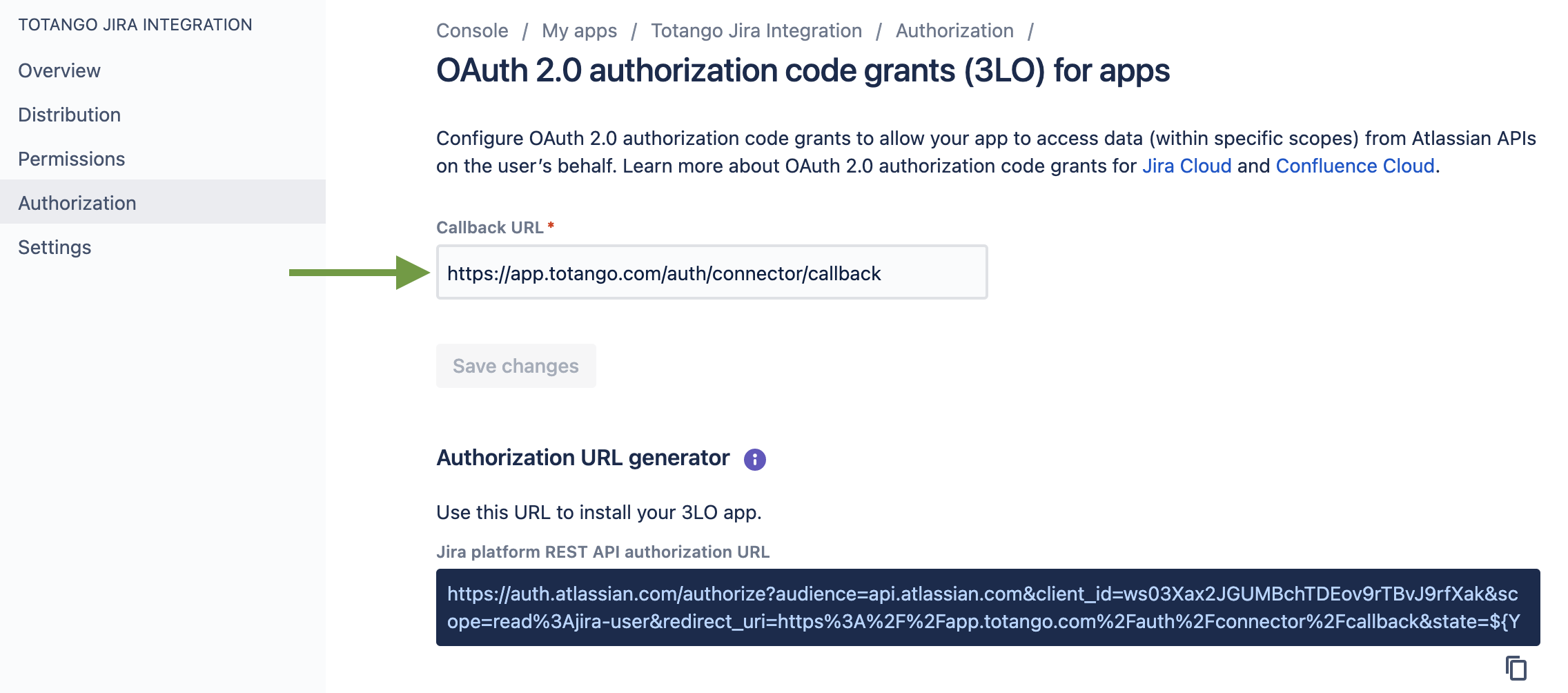Navigate to My apps breadcrumb
This screenshot has width=1568, height=693.
tap(579, 31)
